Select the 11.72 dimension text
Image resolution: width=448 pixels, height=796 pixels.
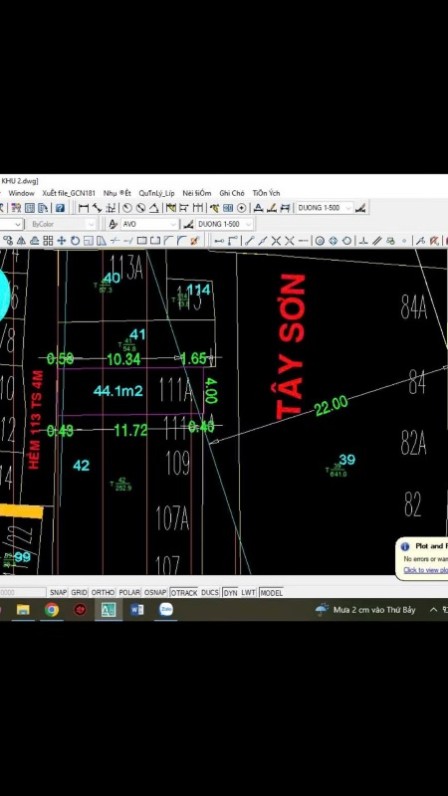131,431
